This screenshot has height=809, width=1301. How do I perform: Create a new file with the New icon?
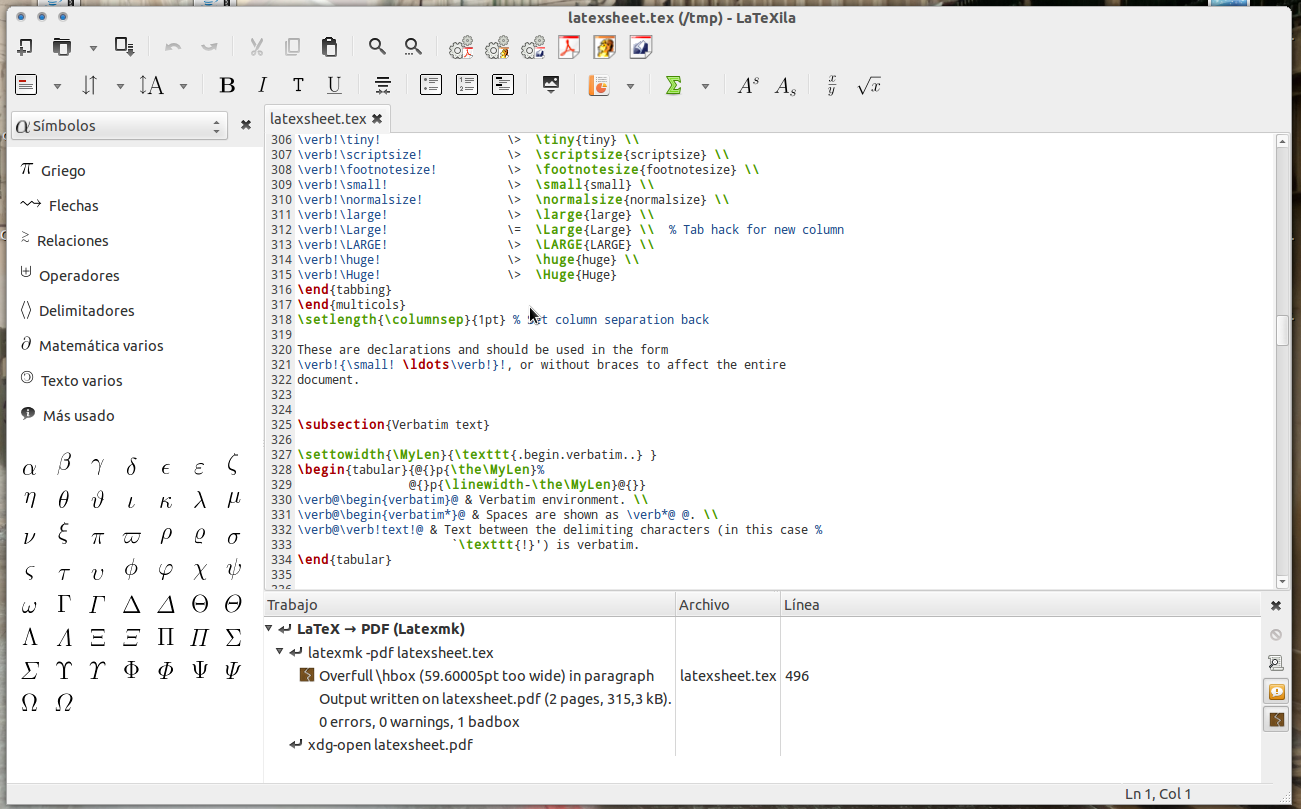(x=25, y=46)
